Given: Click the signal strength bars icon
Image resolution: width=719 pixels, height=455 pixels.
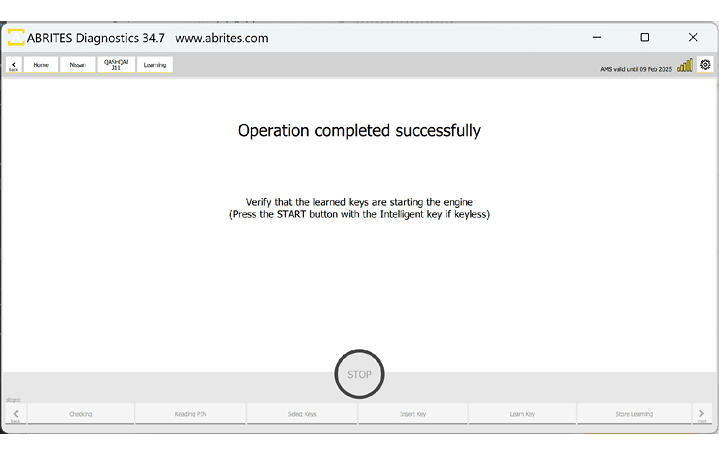Looking at the screenshot, I should (x=685, y=65).
